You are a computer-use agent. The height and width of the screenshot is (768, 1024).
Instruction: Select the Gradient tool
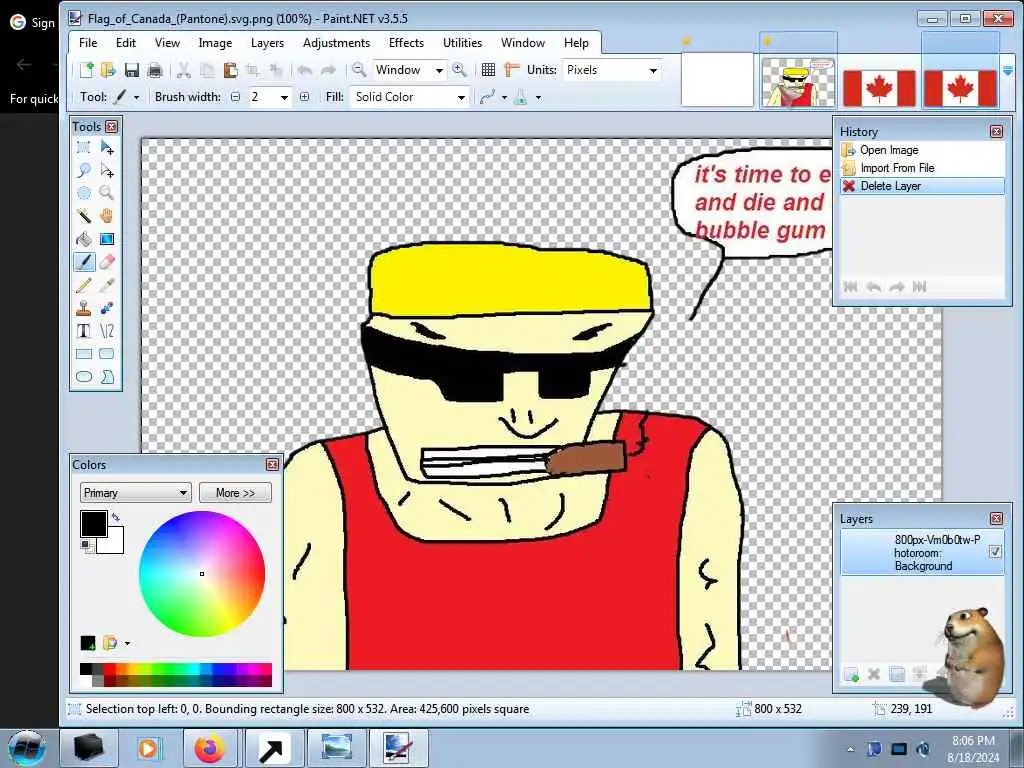[107, 239]
